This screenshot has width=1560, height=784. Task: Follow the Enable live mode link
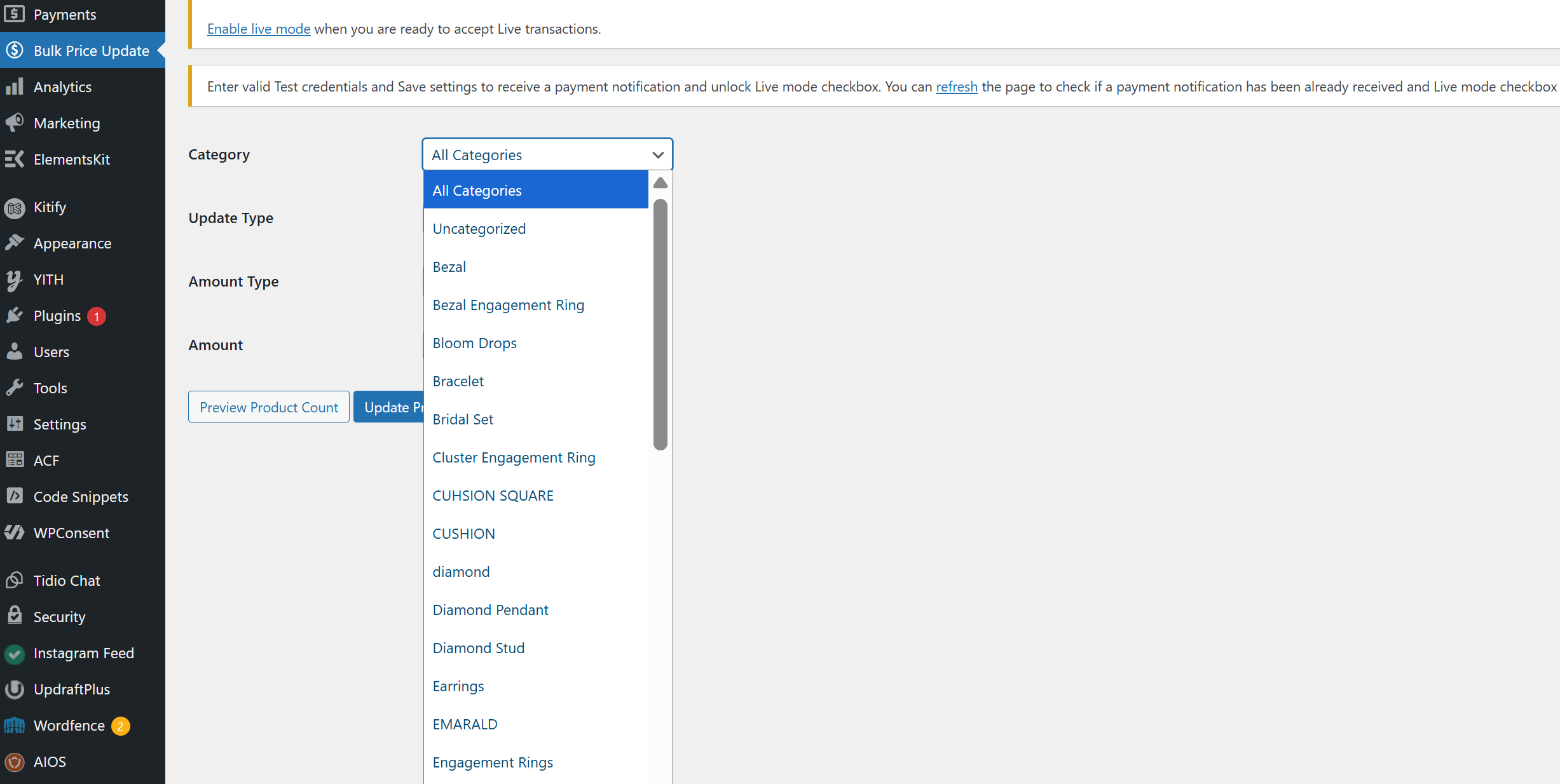point(259,29)
